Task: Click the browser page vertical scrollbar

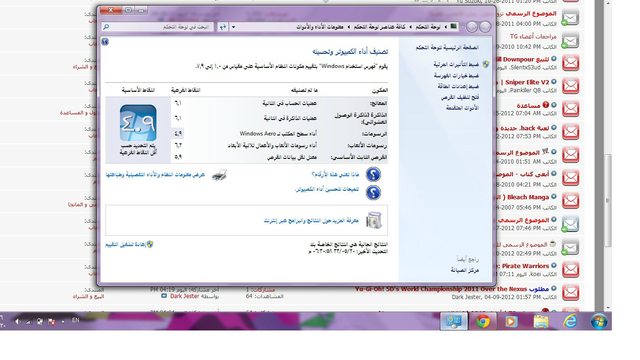Action: pyautogui.click(x=608, y=200)
